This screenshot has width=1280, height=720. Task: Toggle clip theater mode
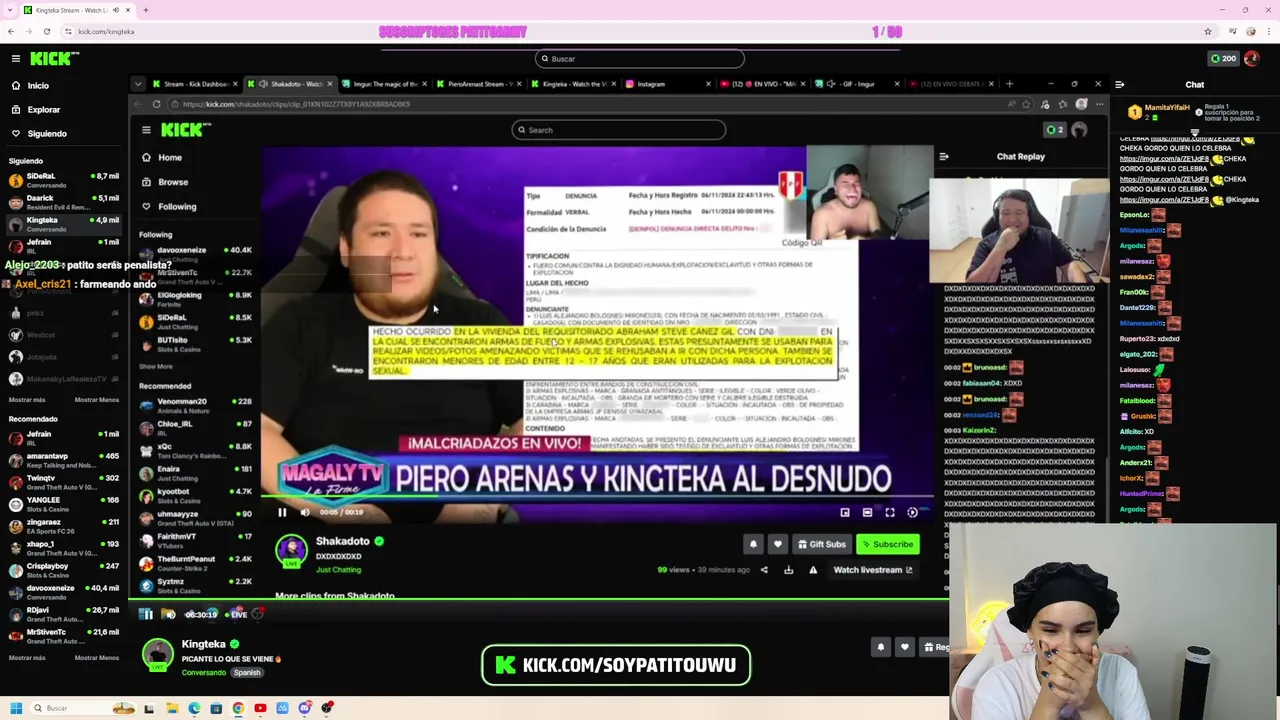(867, 513)
